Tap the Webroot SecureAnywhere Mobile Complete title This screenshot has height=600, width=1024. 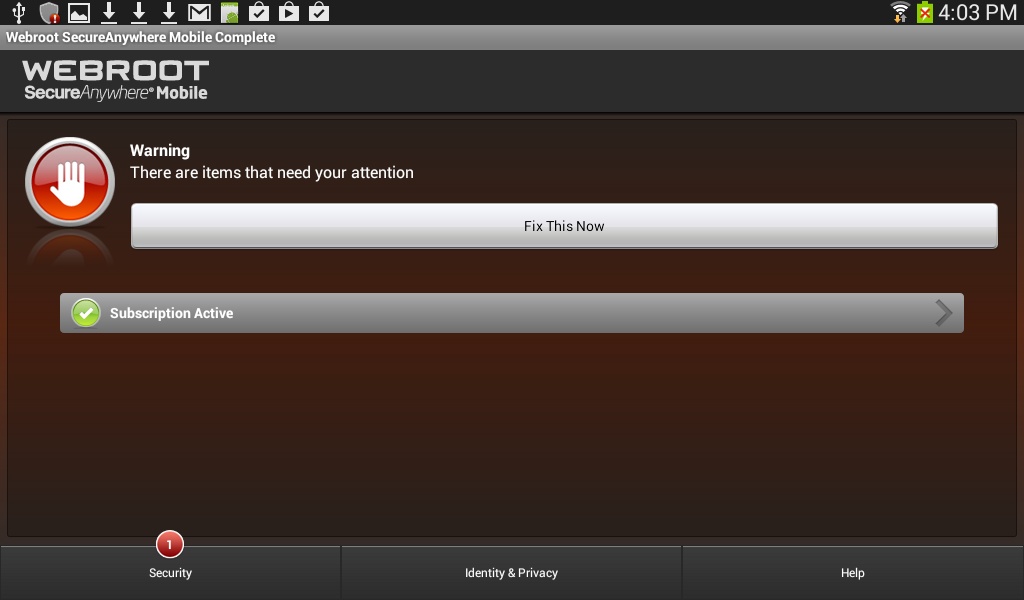coord(140,37)
